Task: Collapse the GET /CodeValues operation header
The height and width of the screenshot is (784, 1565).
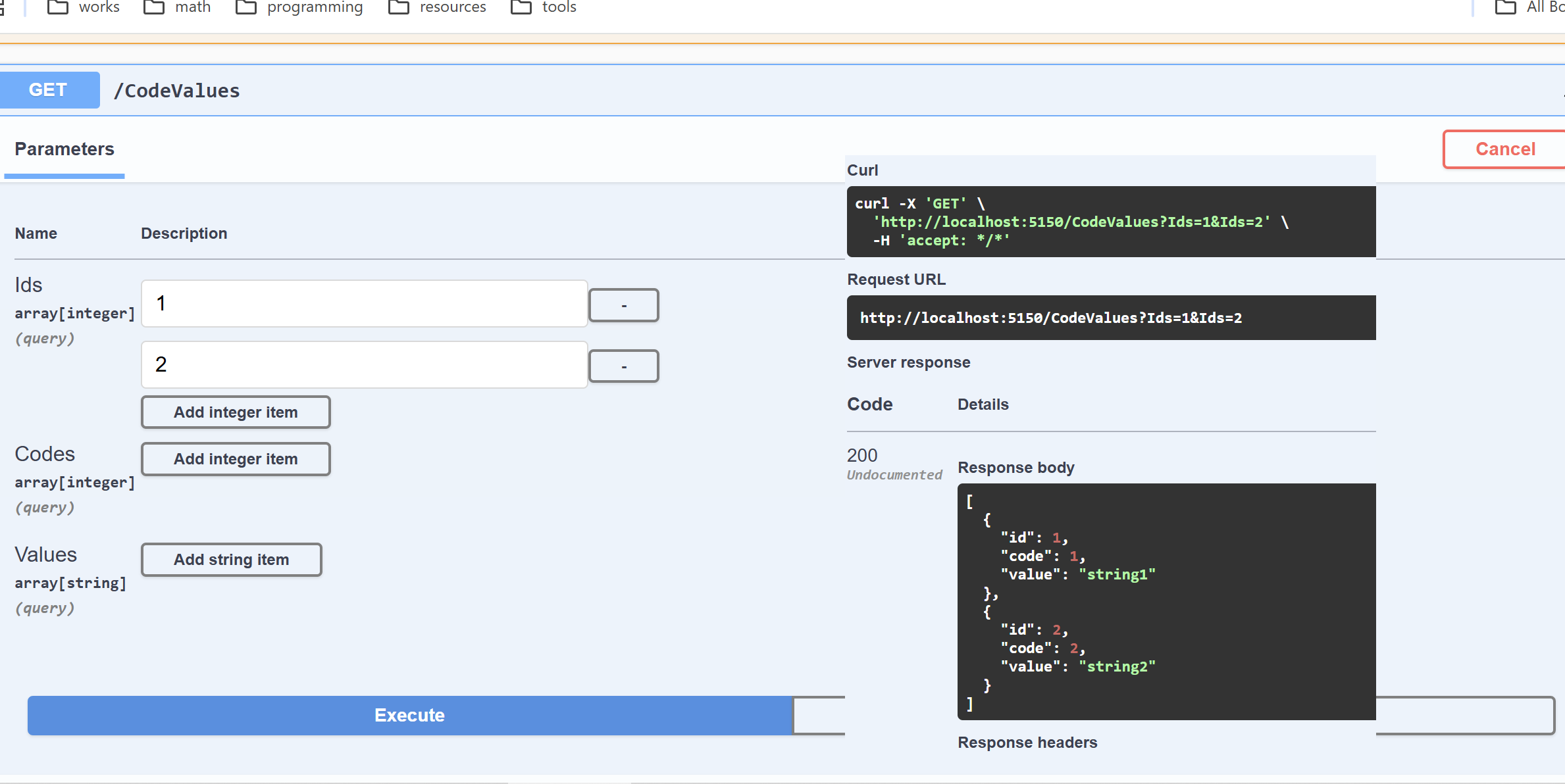Action: pos(790,90)
